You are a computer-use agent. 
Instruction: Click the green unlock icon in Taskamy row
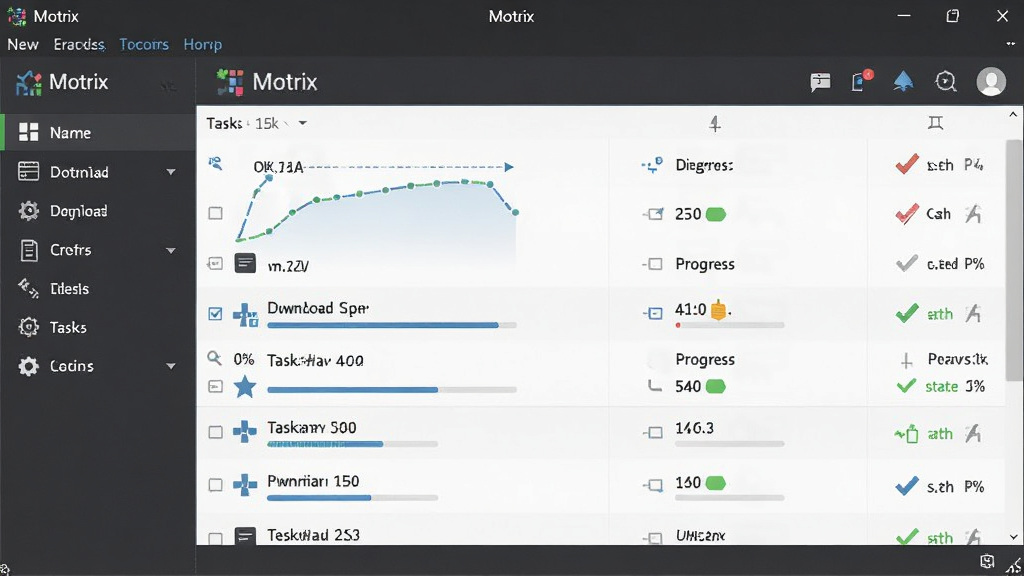[x=907, y=434]
